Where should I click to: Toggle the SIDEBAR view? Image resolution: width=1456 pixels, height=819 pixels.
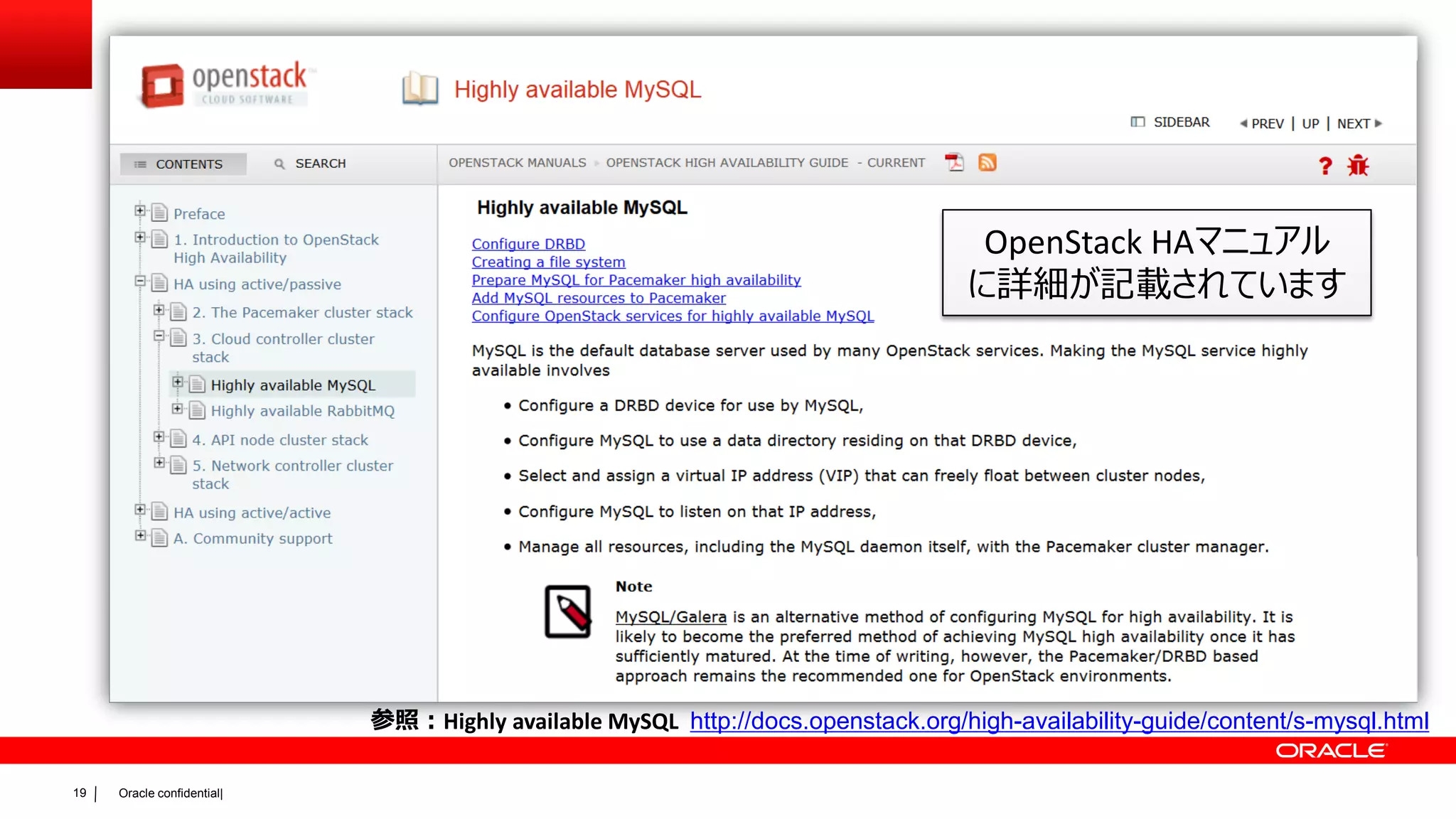1170,122
